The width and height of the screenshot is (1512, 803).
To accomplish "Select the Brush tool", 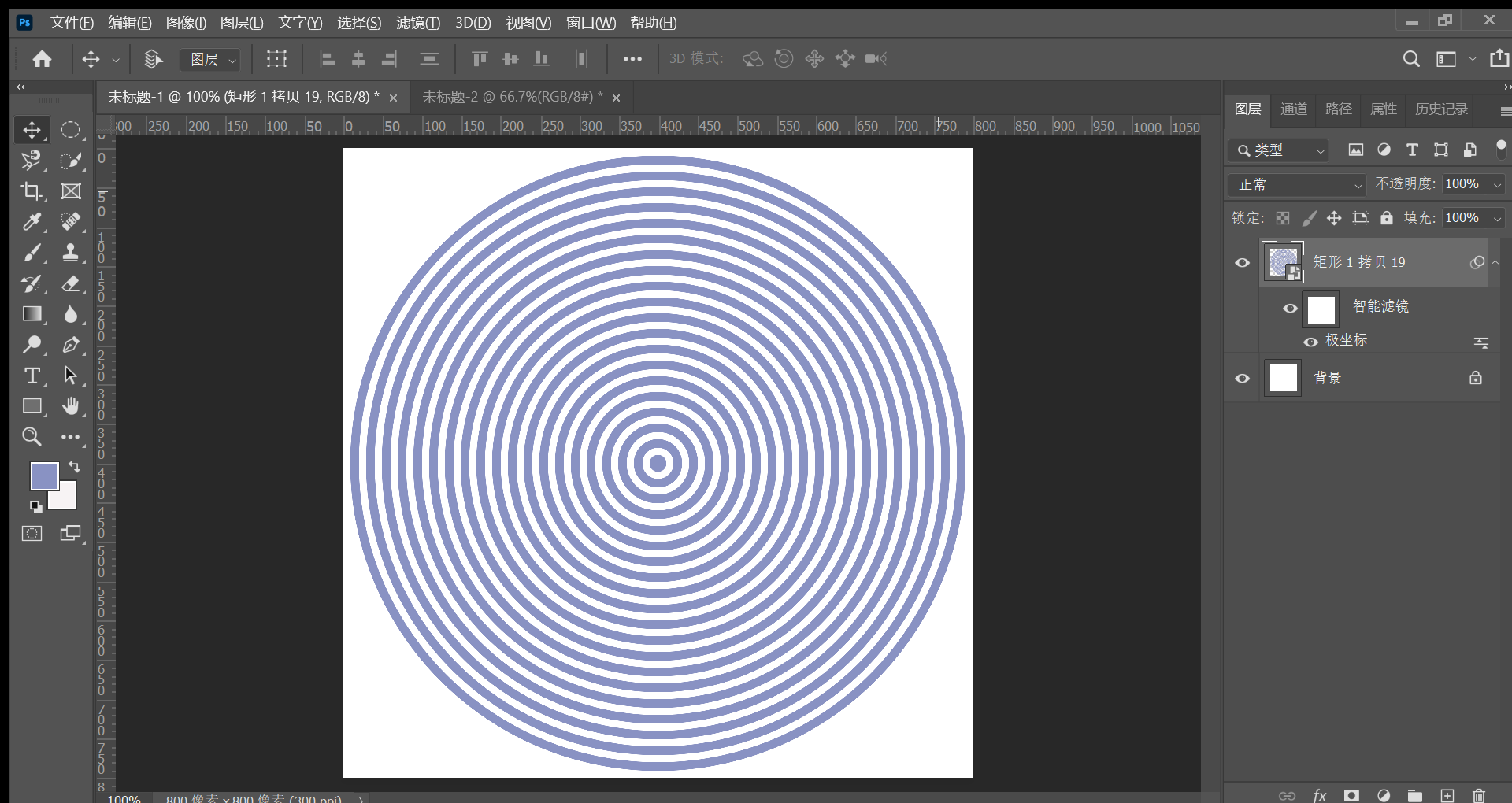I will coord(31,253).
